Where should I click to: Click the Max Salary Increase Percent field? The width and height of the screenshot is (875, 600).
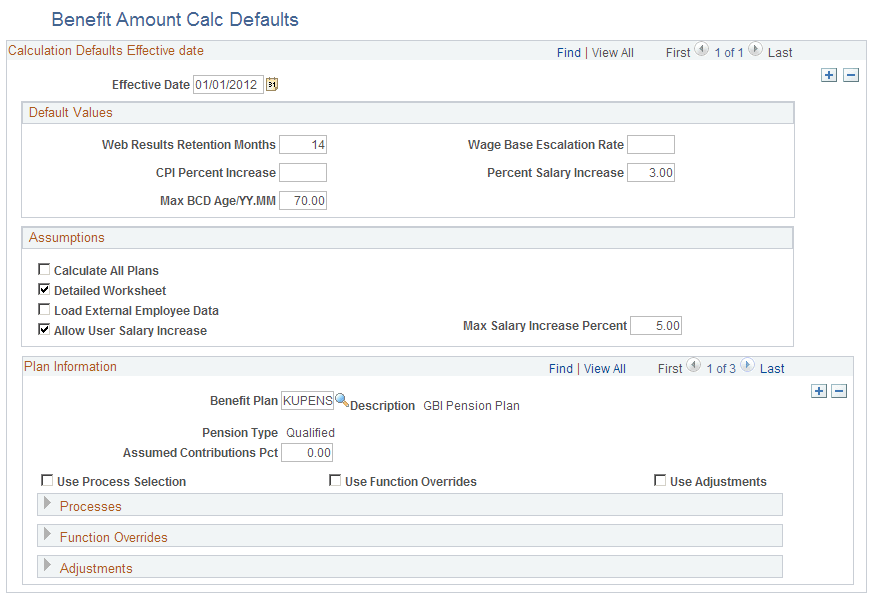[655, 325]
